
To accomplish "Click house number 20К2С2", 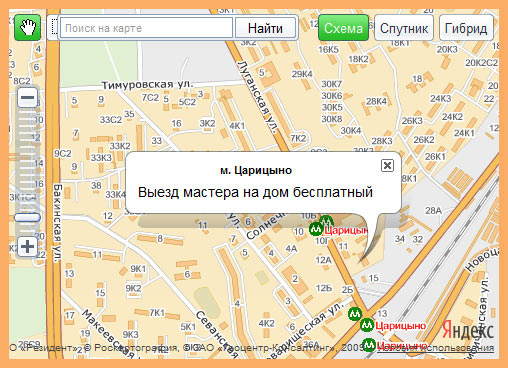I will [481, 63].
